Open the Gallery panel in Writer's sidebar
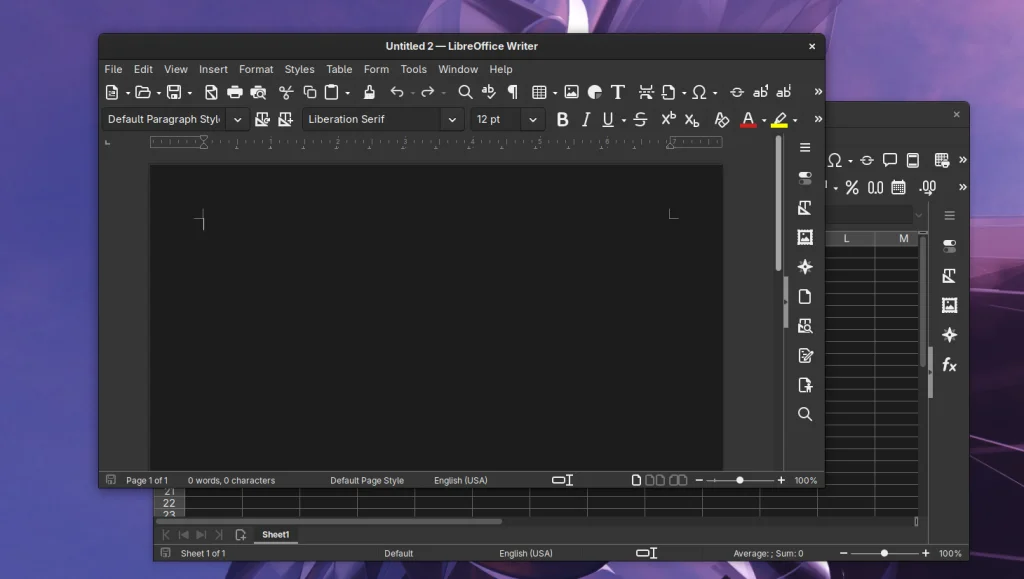The height and width of the screenshot is (579, 1024). point(805,237)
